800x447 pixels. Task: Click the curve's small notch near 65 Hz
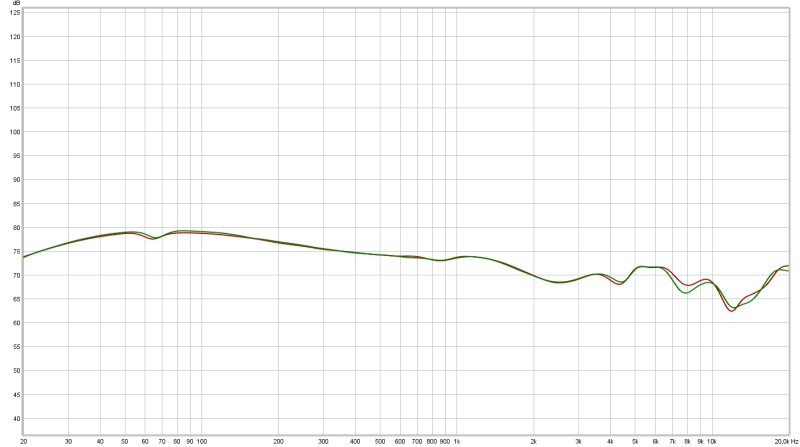(x=154, y=238)
